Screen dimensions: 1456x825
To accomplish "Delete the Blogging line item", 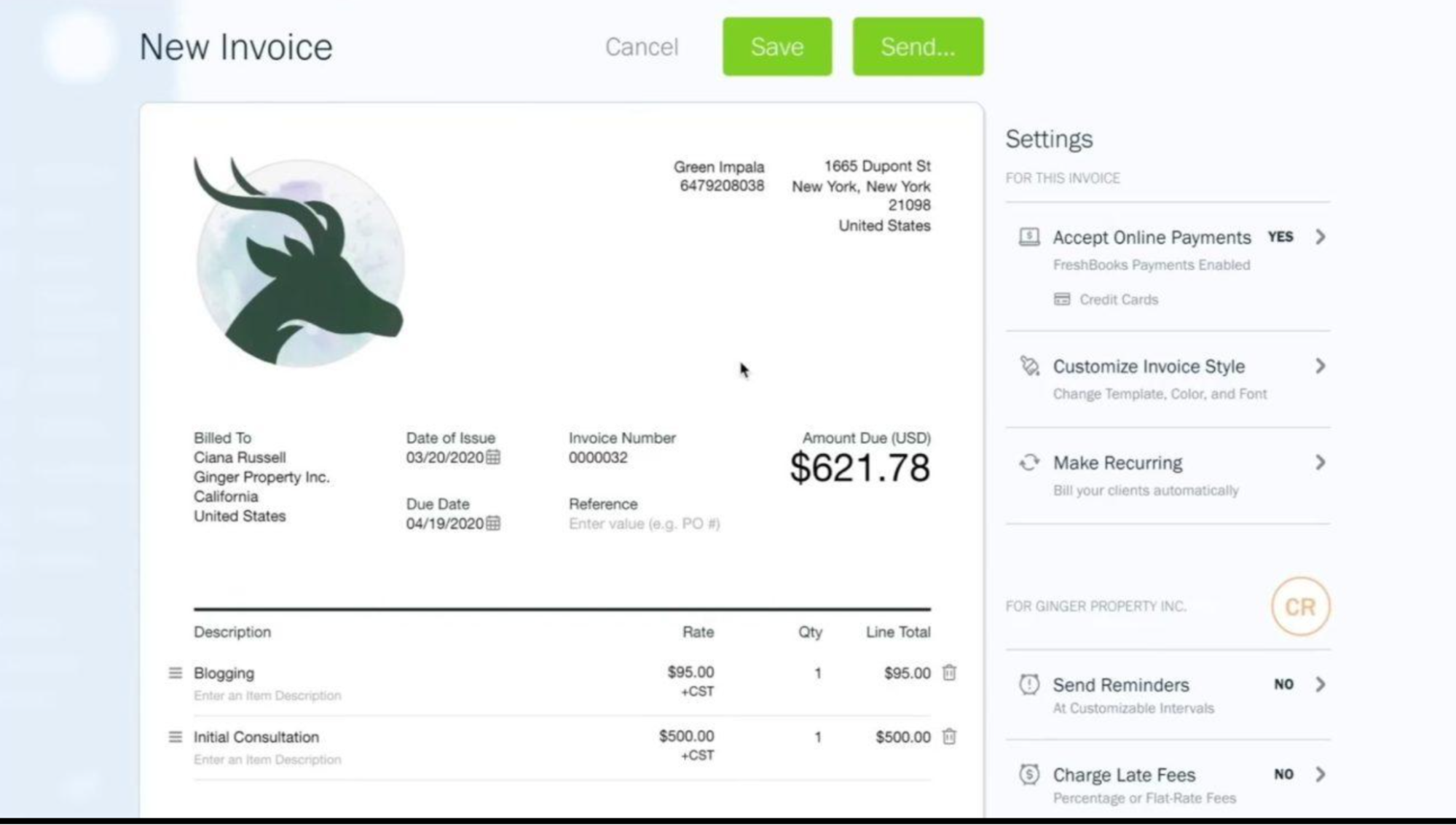I will (x=949, y=673).
